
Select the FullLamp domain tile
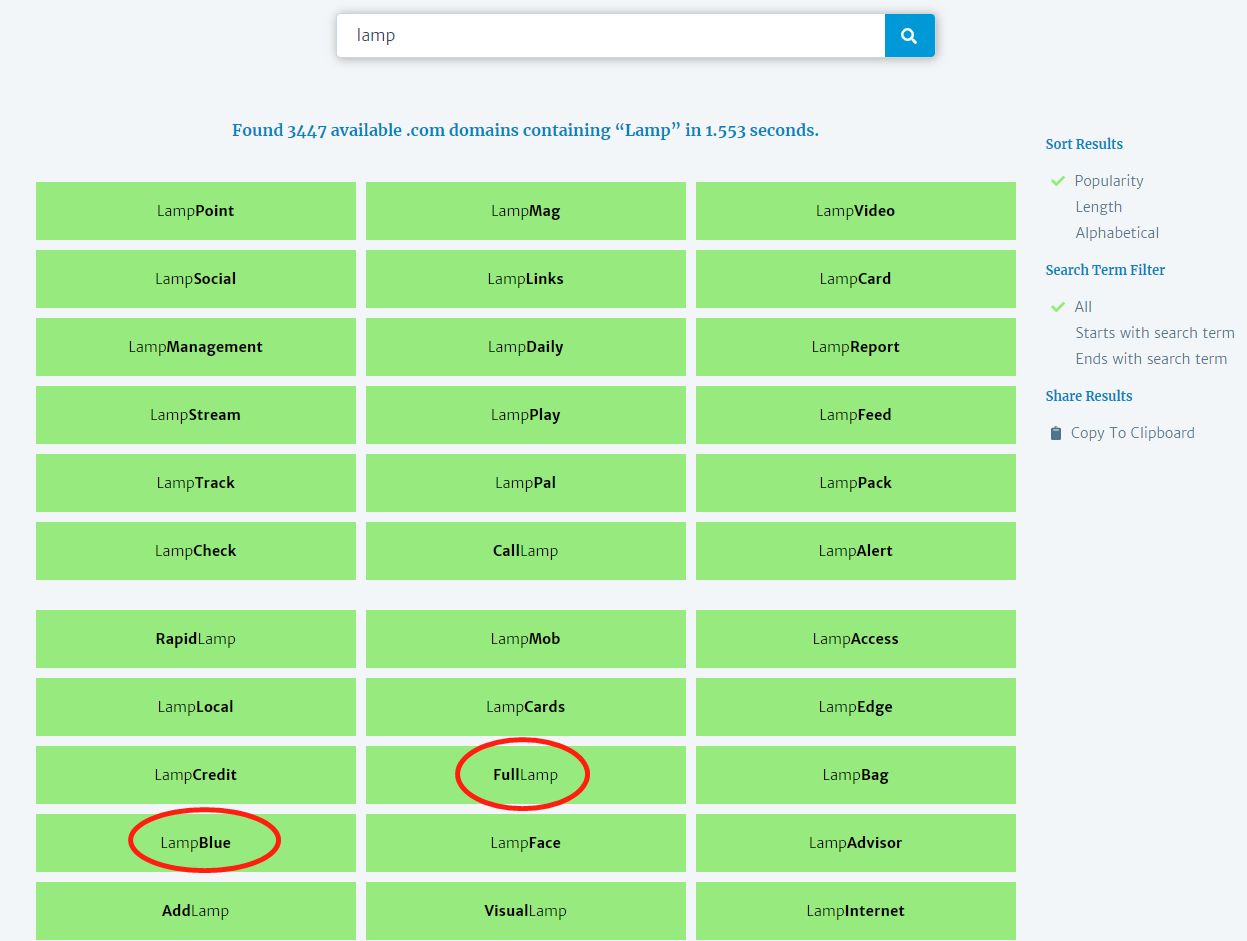coord(525,775)
